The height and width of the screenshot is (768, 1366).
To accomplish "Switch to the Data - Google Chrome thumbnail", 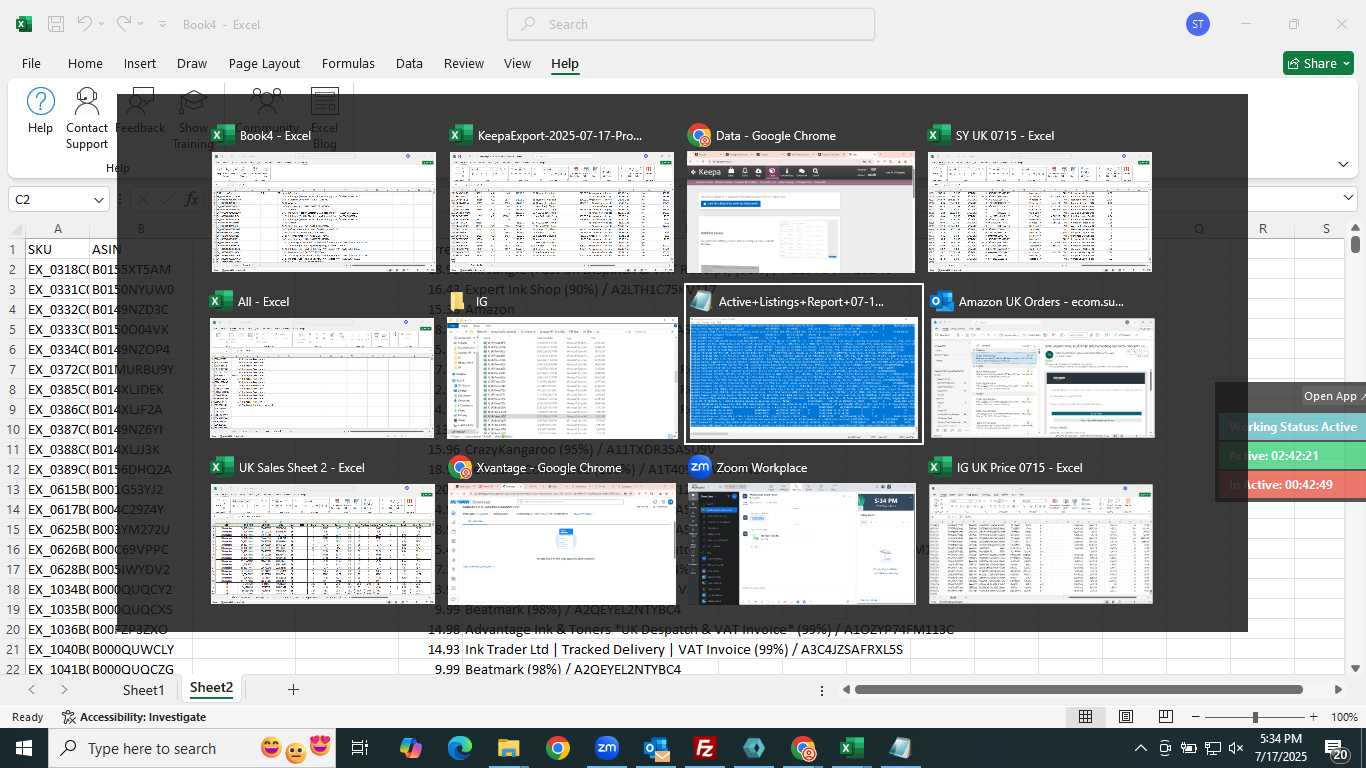I will click(802, 212).
